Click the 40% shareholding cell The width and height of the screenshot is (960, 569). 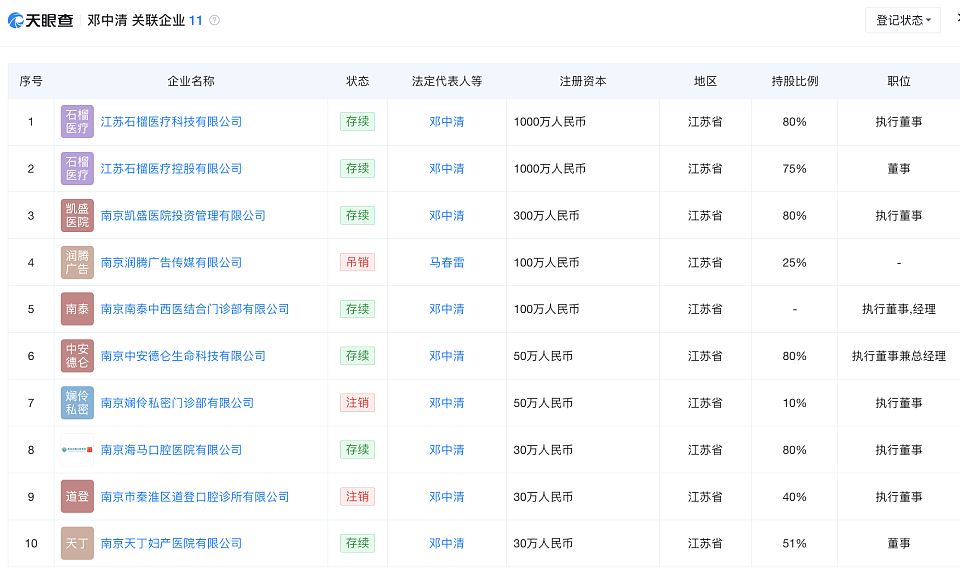(794, 497)
